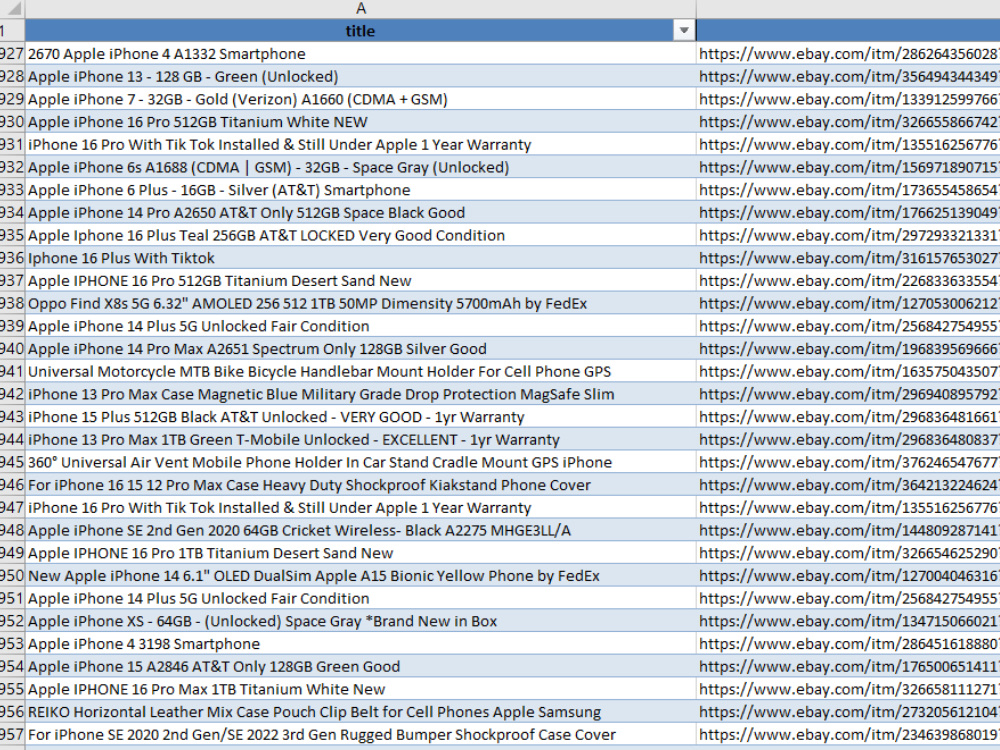Select URL cell containing itm/286451618880
Image resolution: width=1000 pixels, height=750 pixels.
[x=848, y=644]
